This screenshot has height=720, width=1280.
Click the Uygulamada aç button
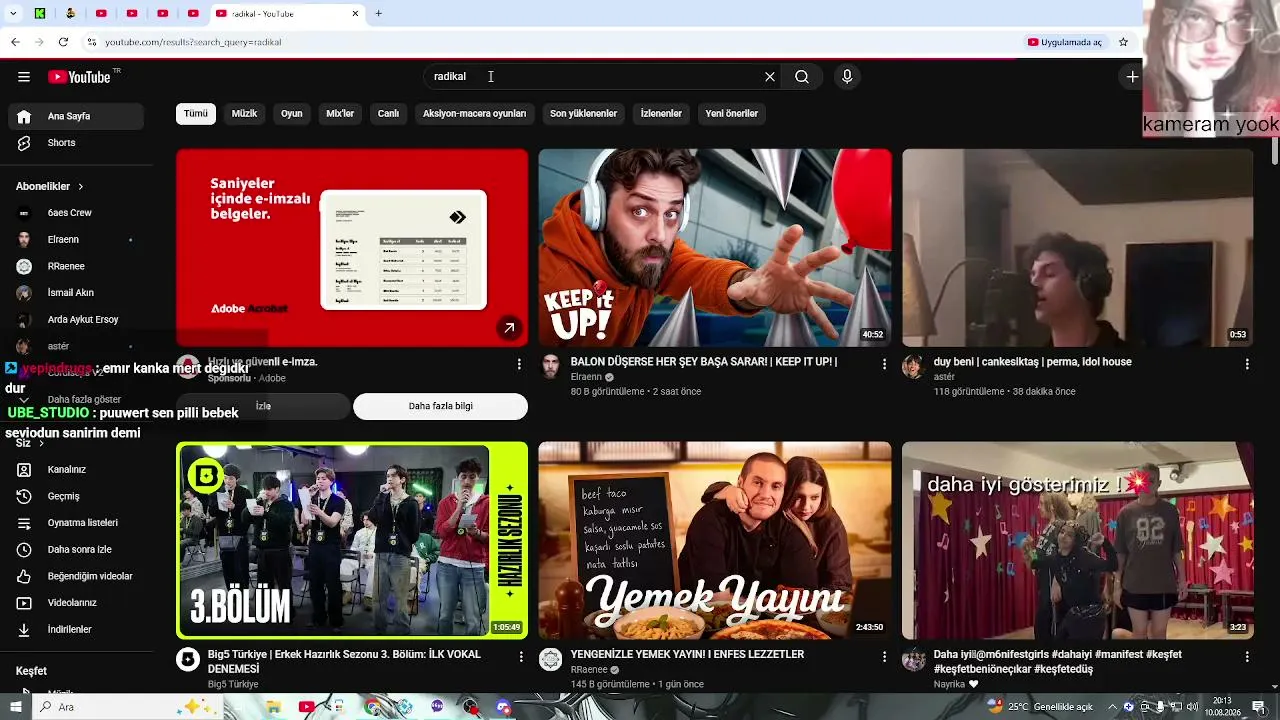coord(1065,42)
